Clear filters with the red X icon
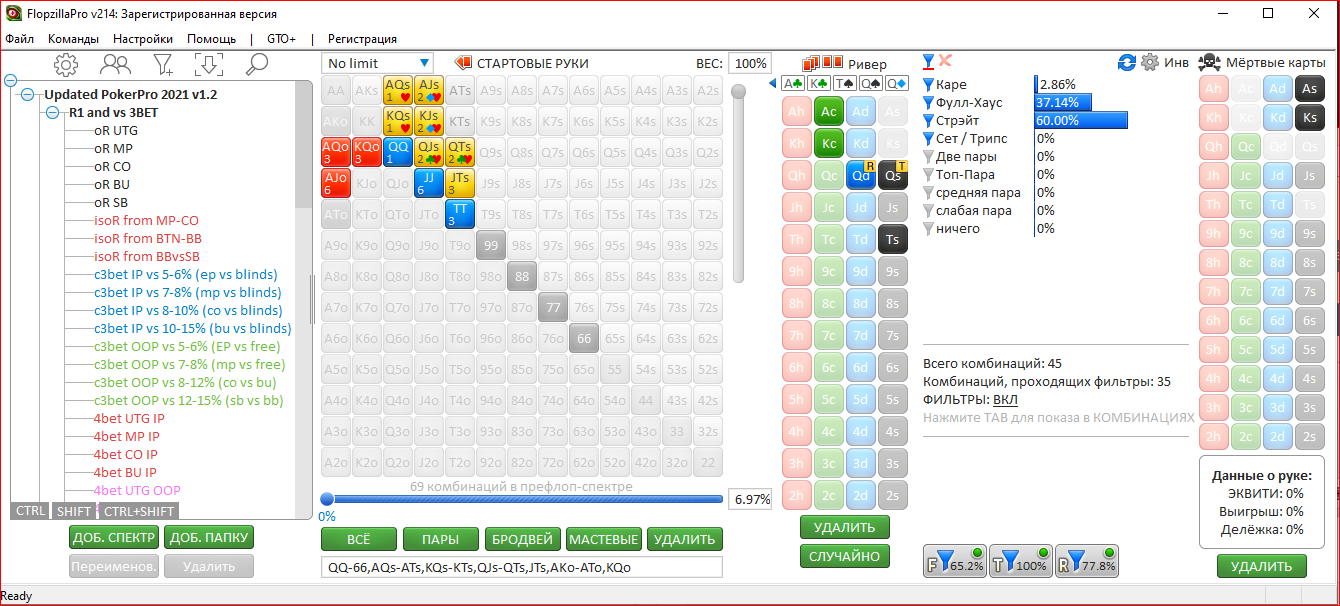 pyautogui.click(x=945, y=61)
